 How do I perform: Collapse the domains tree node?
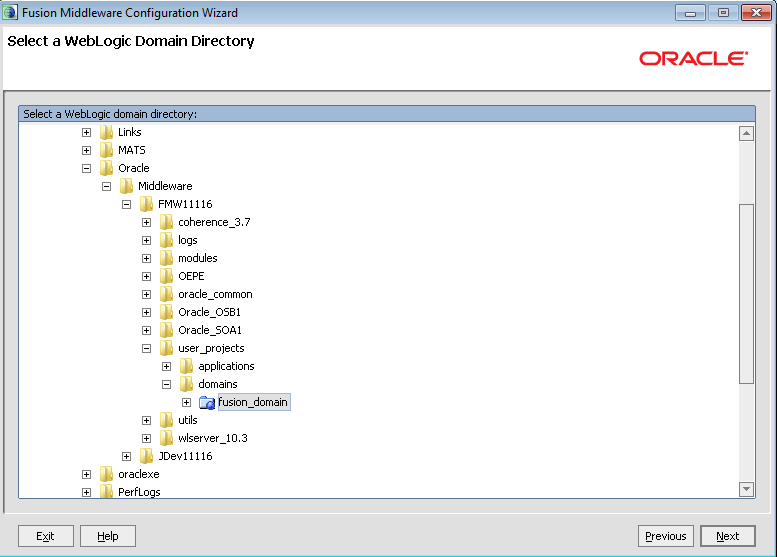pos(167,384)
